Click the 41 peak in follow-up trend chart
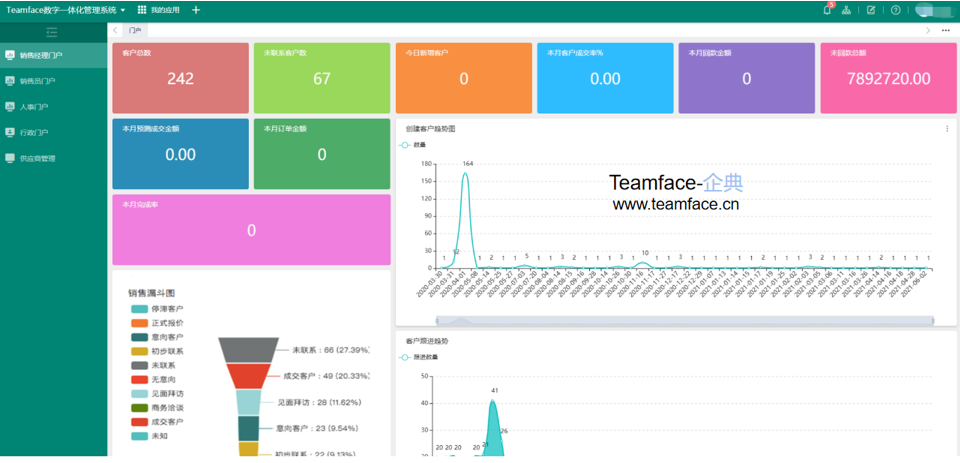 pyautogui.click(x=493, y=400)
